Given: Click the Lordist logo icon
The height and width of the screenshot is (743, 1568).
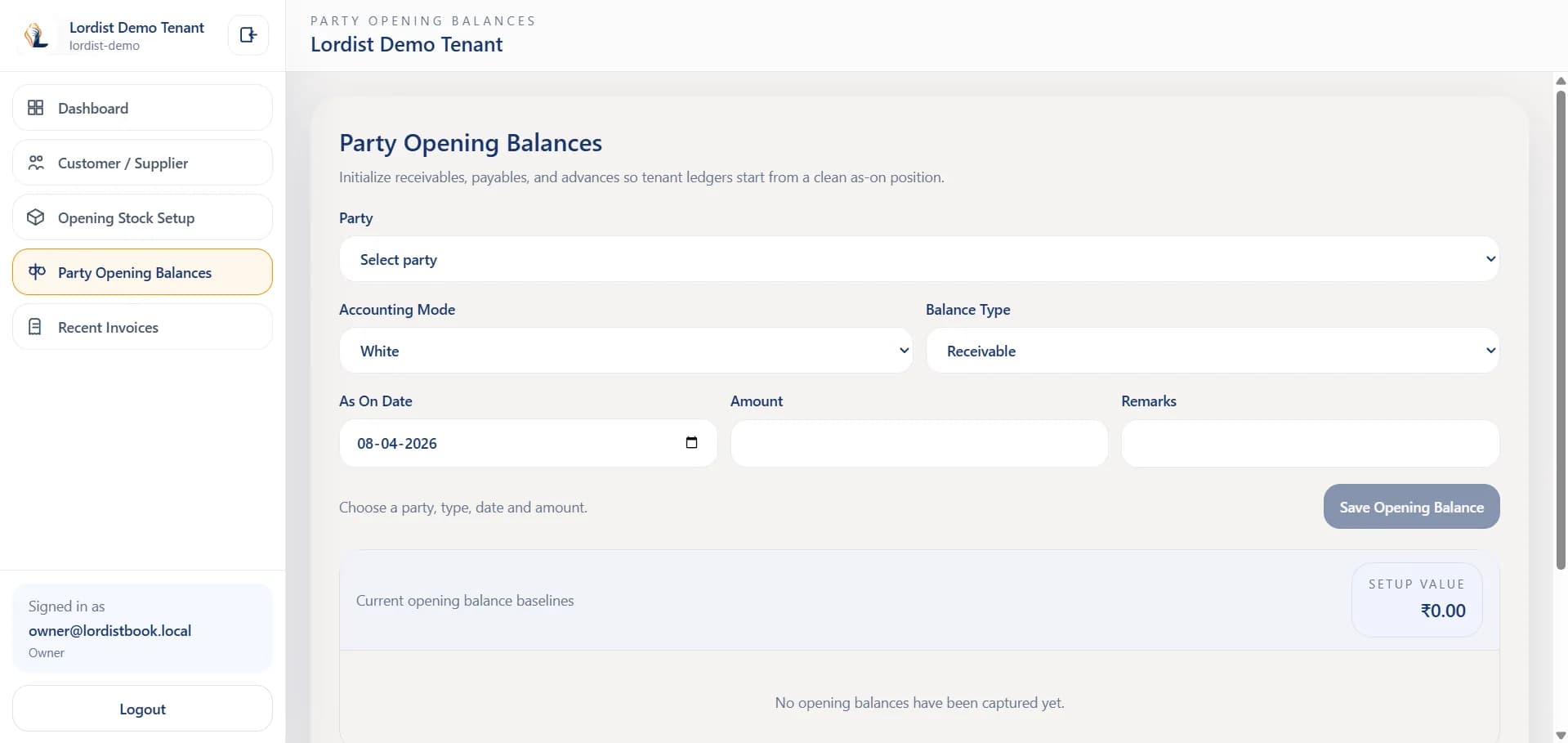Looking at the screenshot, I should 37,35.
